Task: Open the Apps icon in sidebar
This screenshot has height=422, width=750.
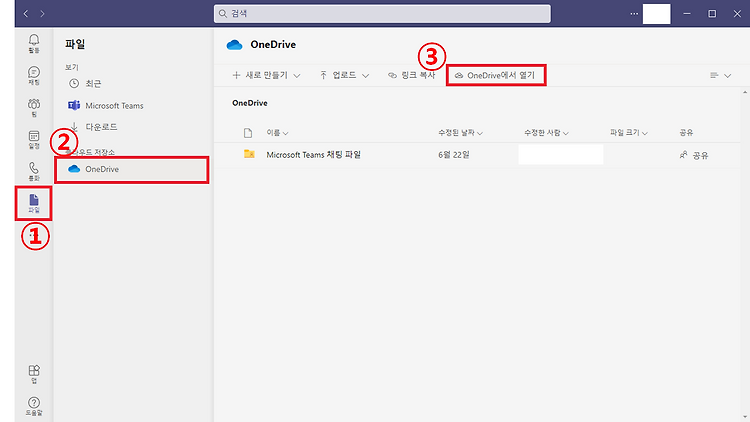Action: [x=33, y=374]
